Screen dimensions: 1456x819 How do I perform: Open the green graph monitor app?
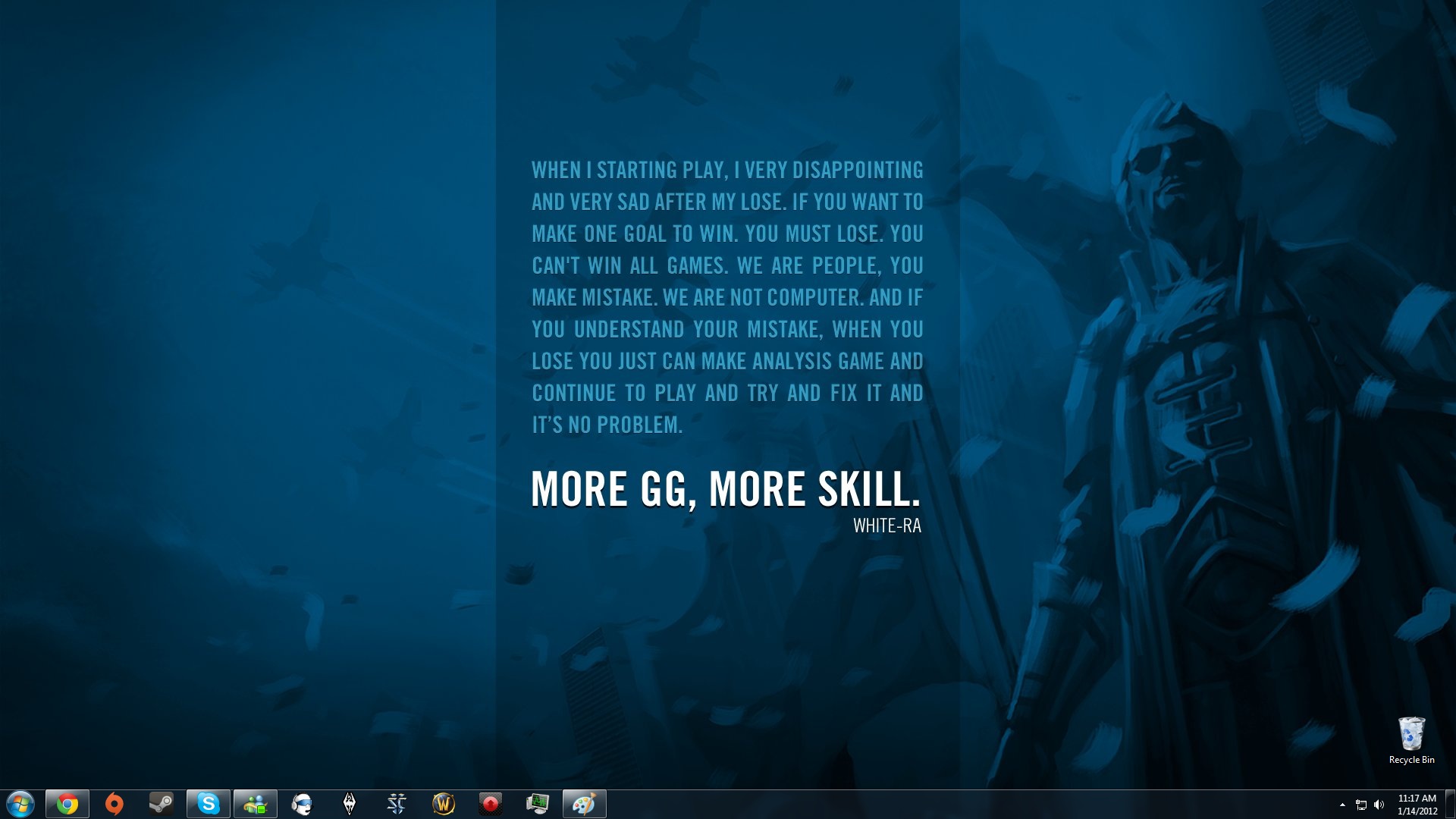click(x=538, y=804)
